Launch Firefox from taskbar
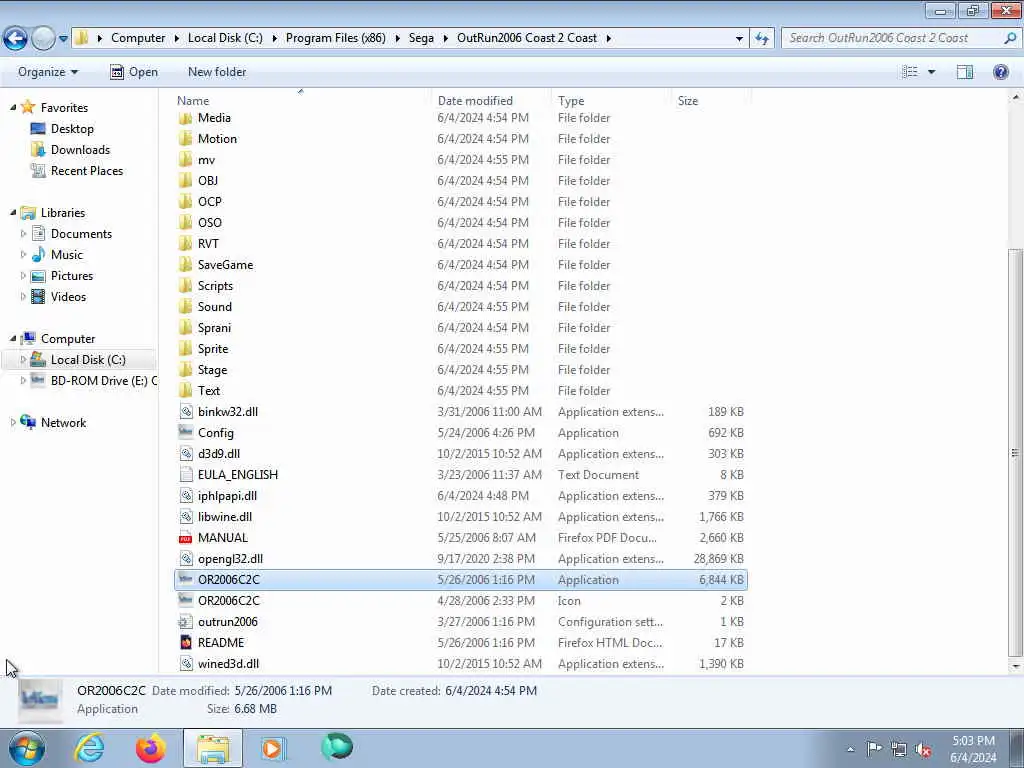 (x=151, y=748)
